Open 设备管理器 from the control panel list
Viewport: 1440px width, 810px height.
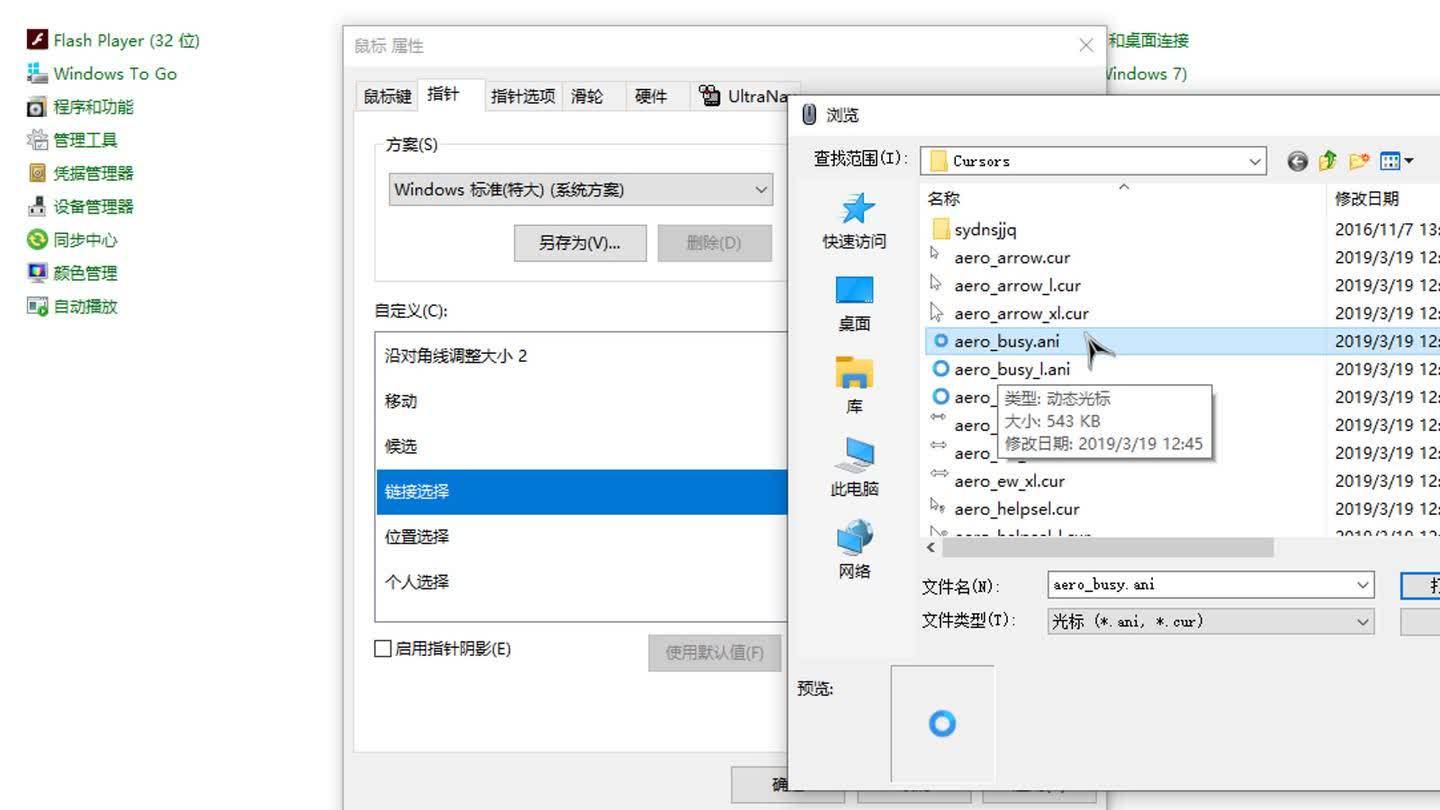pos(95,206)
